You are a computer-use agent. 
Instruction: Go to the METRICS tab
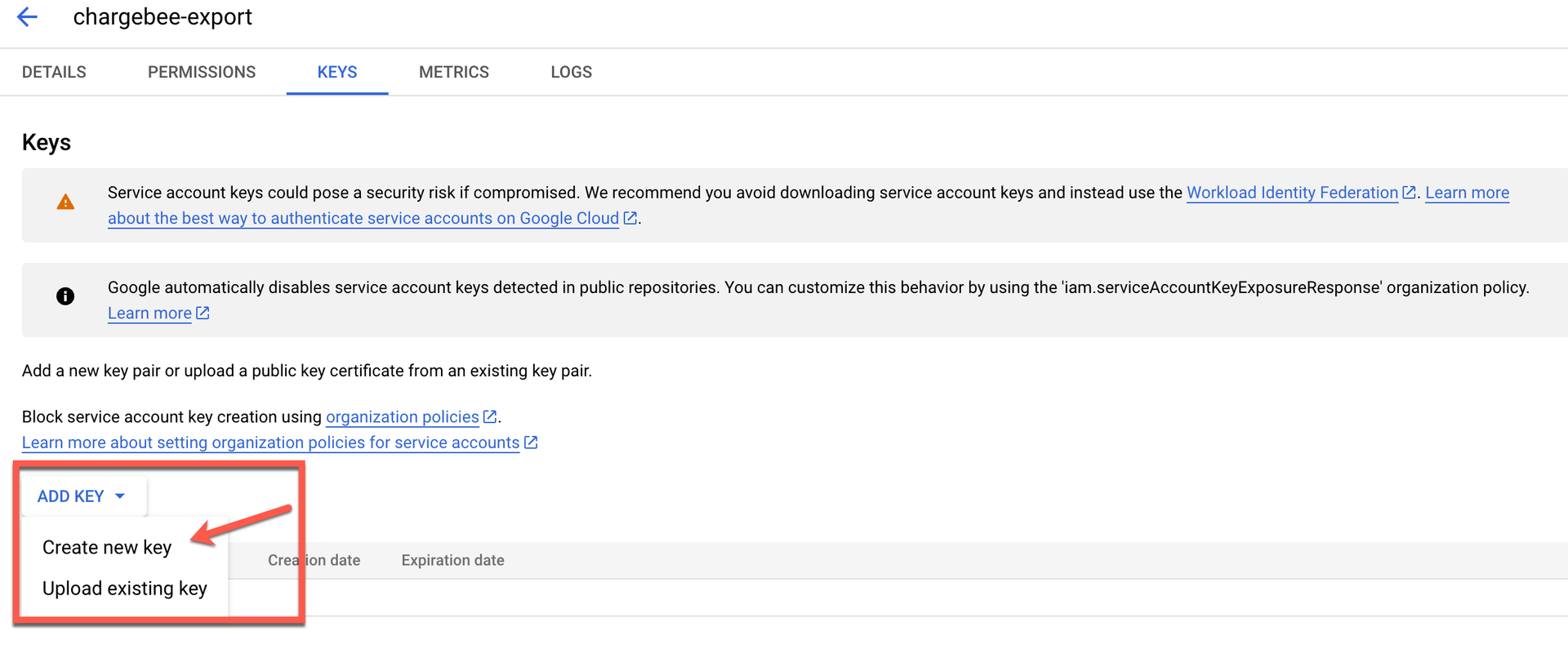tap(454, 72)
